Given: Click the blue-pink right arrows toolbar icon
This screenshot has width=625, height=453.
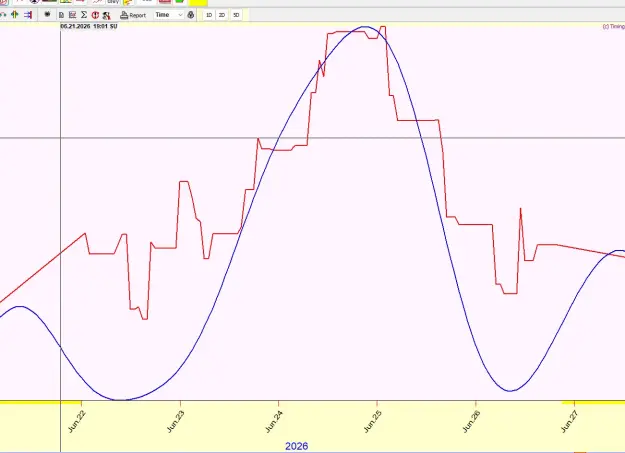Looking at the screenshot, I should tap(28, 15).
